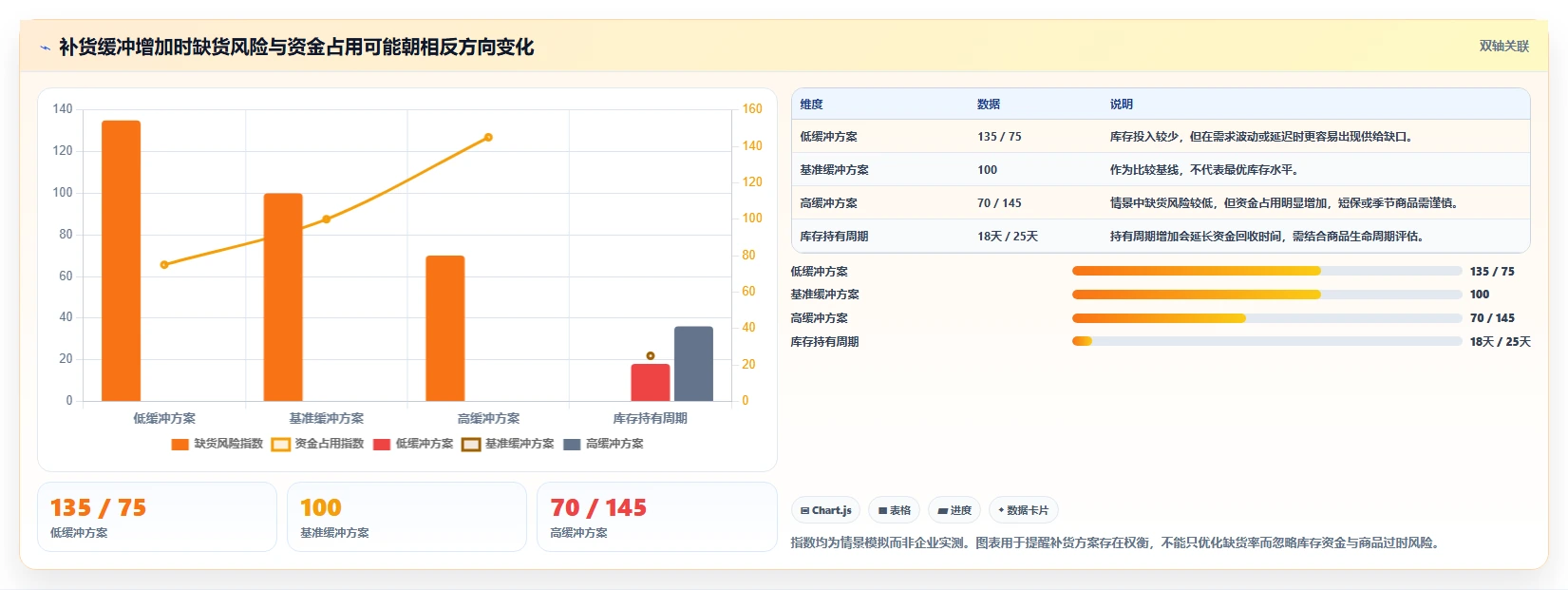The image size is (1568, 590).
Task: Open the 70 / 145 高缓冲方案 stat card
Action: point(657,517)
